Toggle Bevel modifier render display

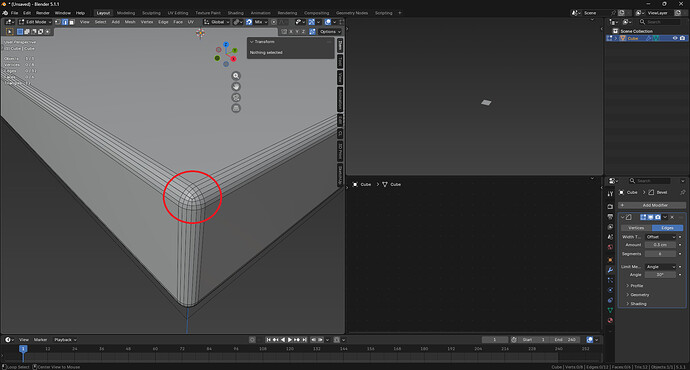(657, 217)
